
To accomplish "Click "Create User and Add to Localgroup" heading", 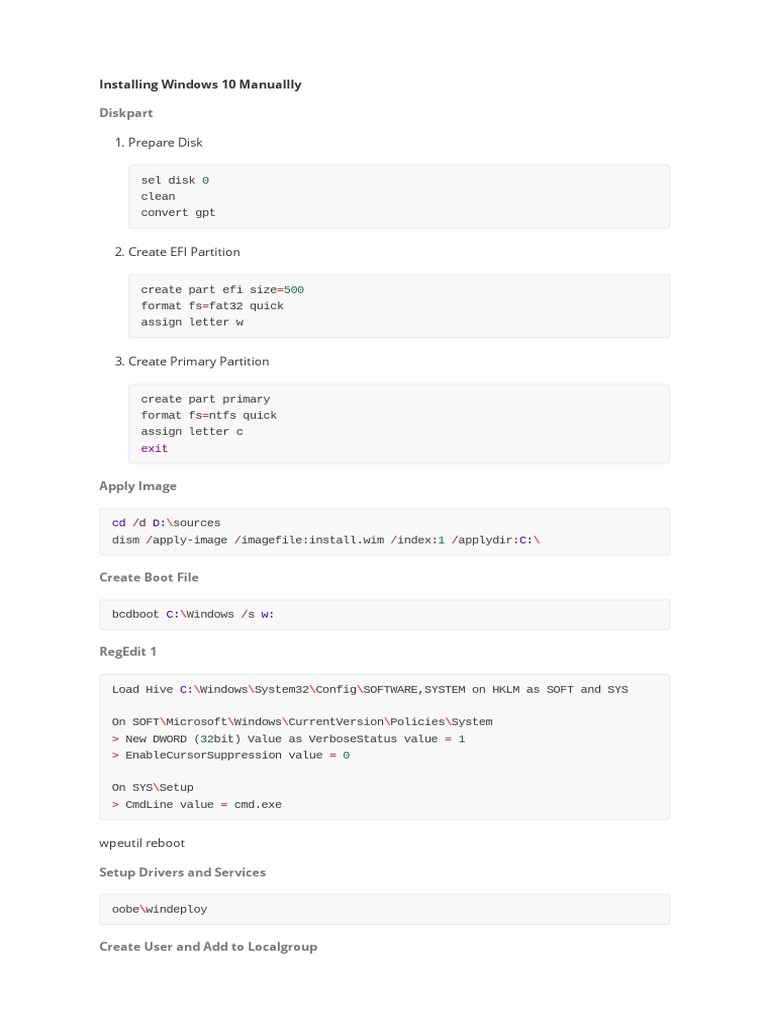I will pos(208,946).
